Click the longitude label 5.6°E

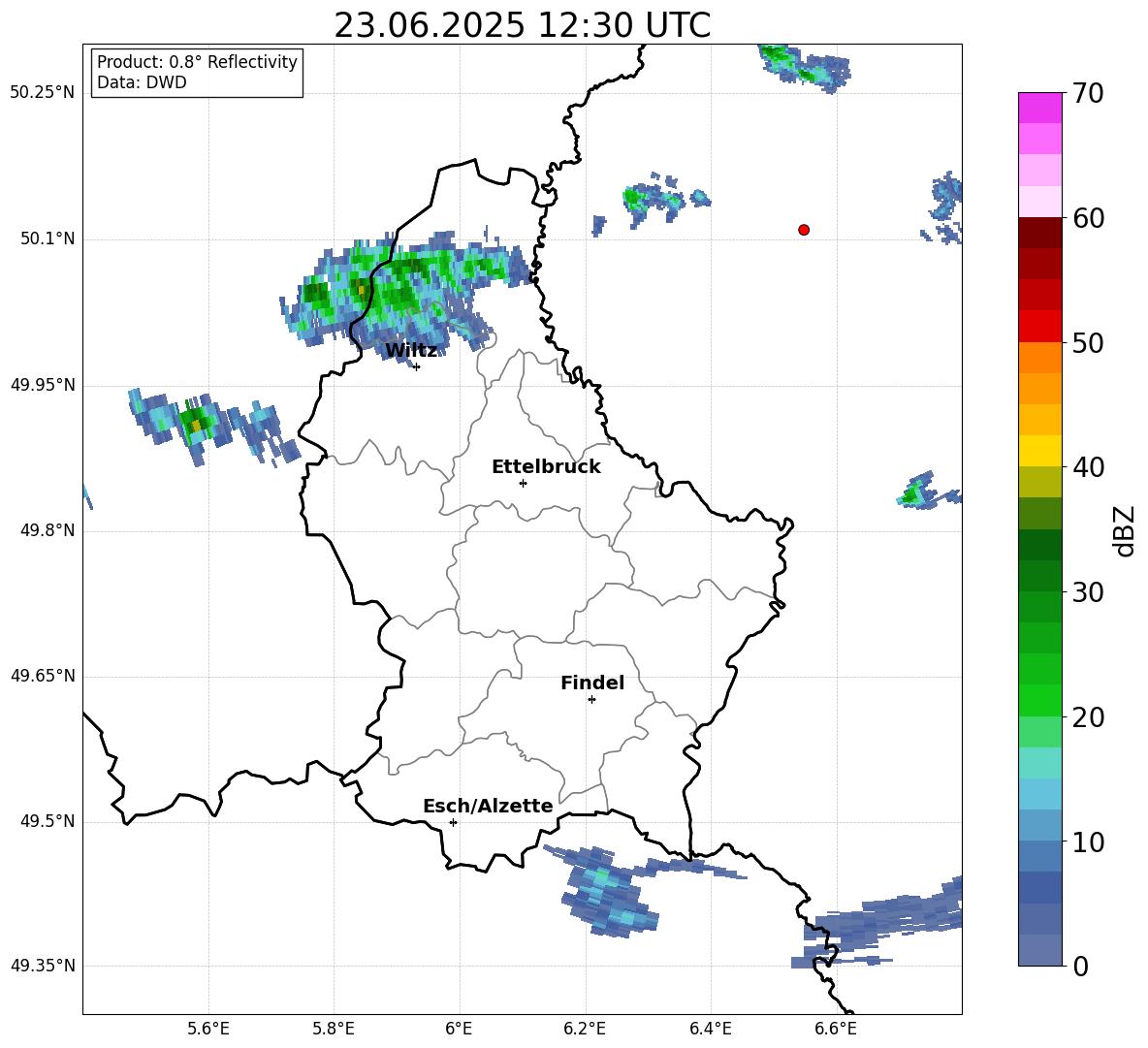pyautogui.click(x=208, y=1029)
